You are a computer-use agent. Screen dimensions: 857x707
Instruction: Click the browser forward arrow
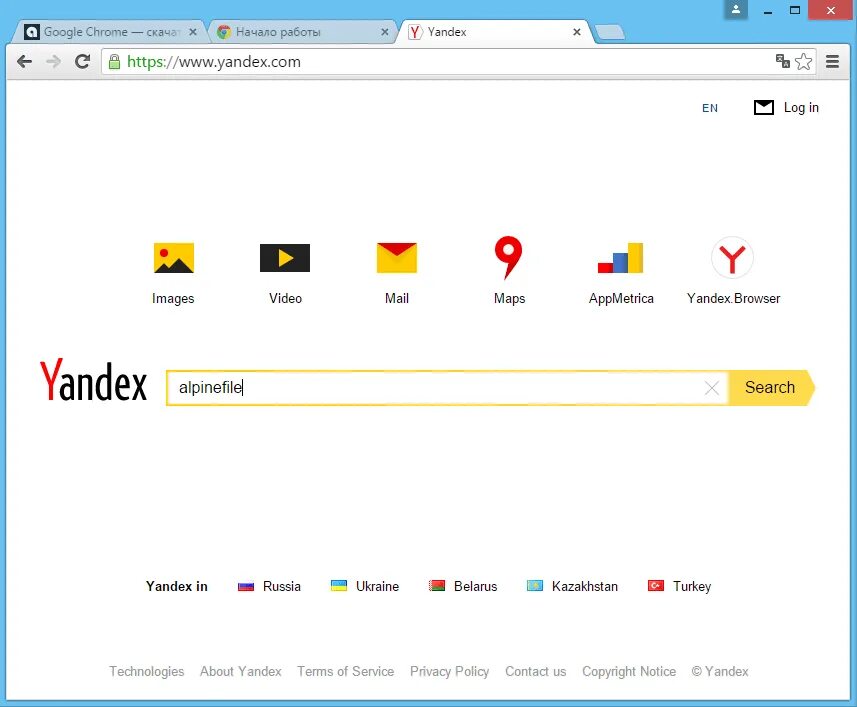click(54, 62)
